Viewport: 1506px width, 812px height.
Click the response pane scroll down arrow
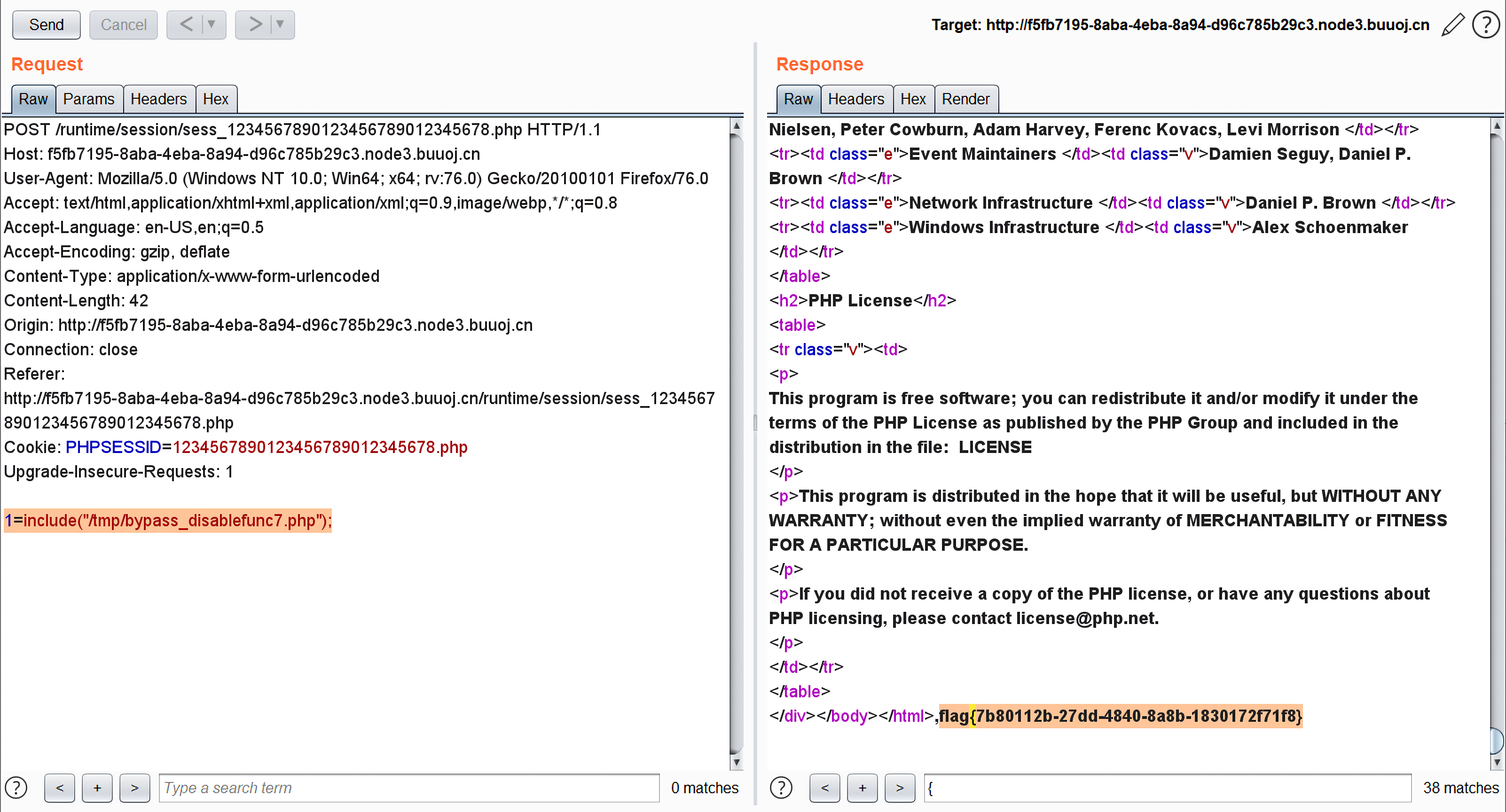pos(1497,762)
